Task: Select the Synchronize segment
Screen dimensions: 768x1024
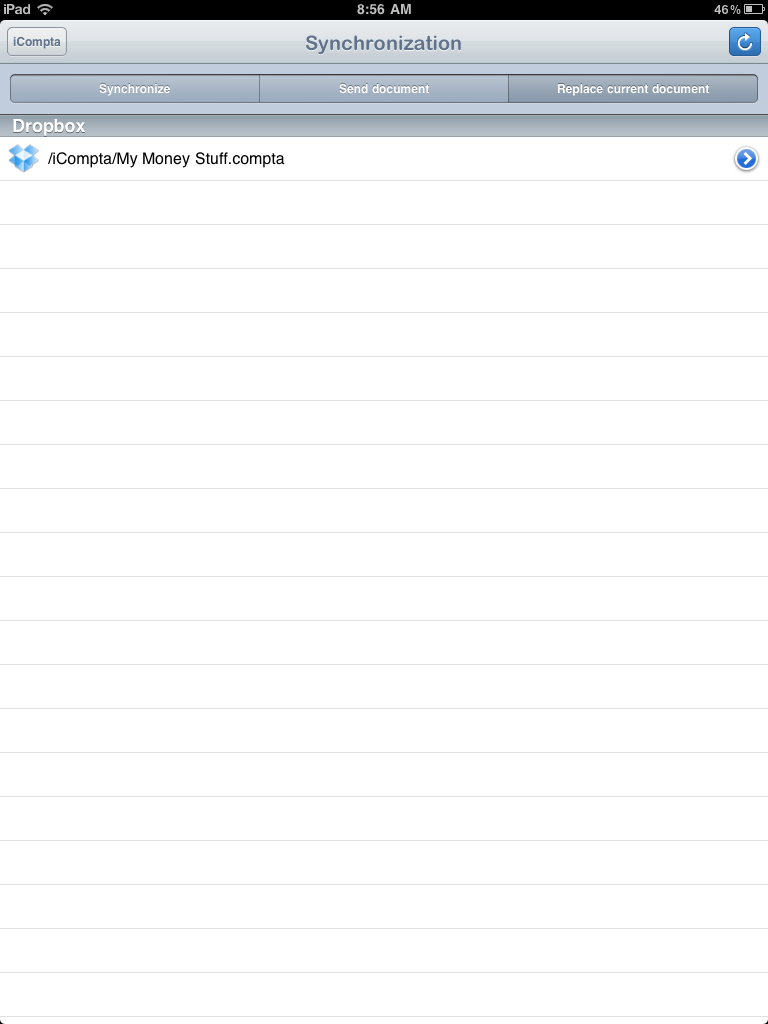Action: click(135, 89)
